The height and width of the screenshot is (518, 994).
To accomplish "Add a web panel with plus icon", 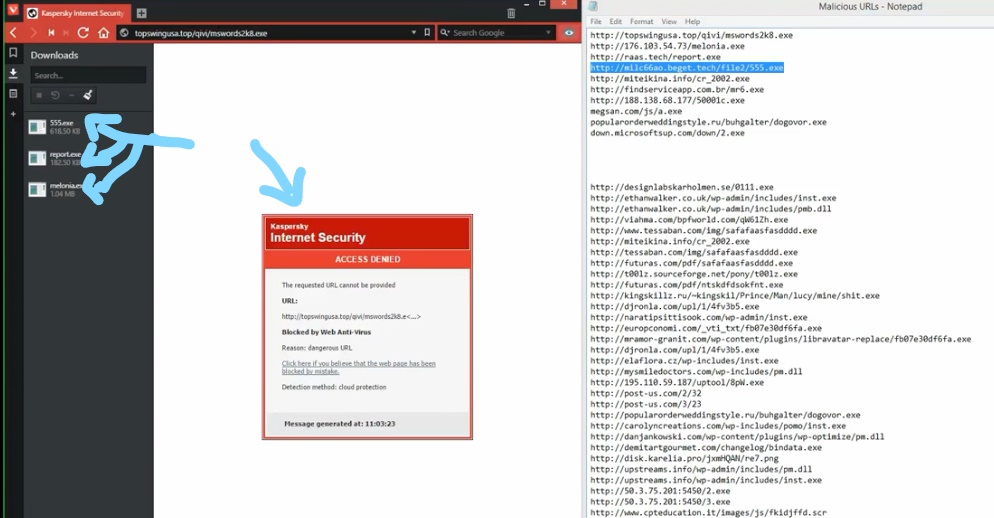I will click(x=13, y=114).
